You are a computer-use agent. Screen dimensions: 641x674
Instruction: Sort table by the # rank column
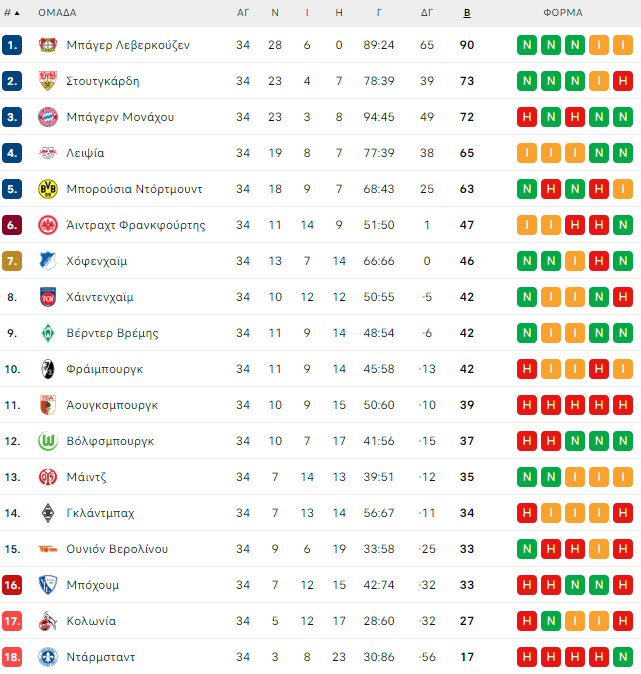[11, 13]
